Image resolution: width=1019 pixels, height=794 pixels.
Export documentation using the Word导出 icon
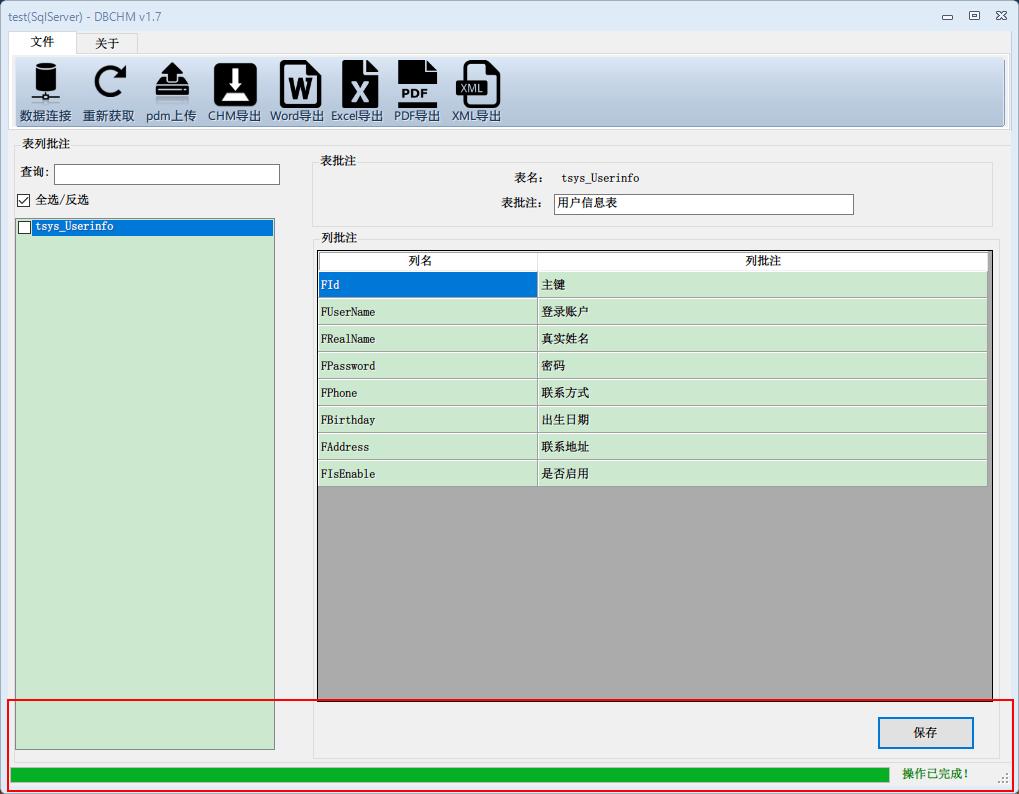[x=295, y=91]
